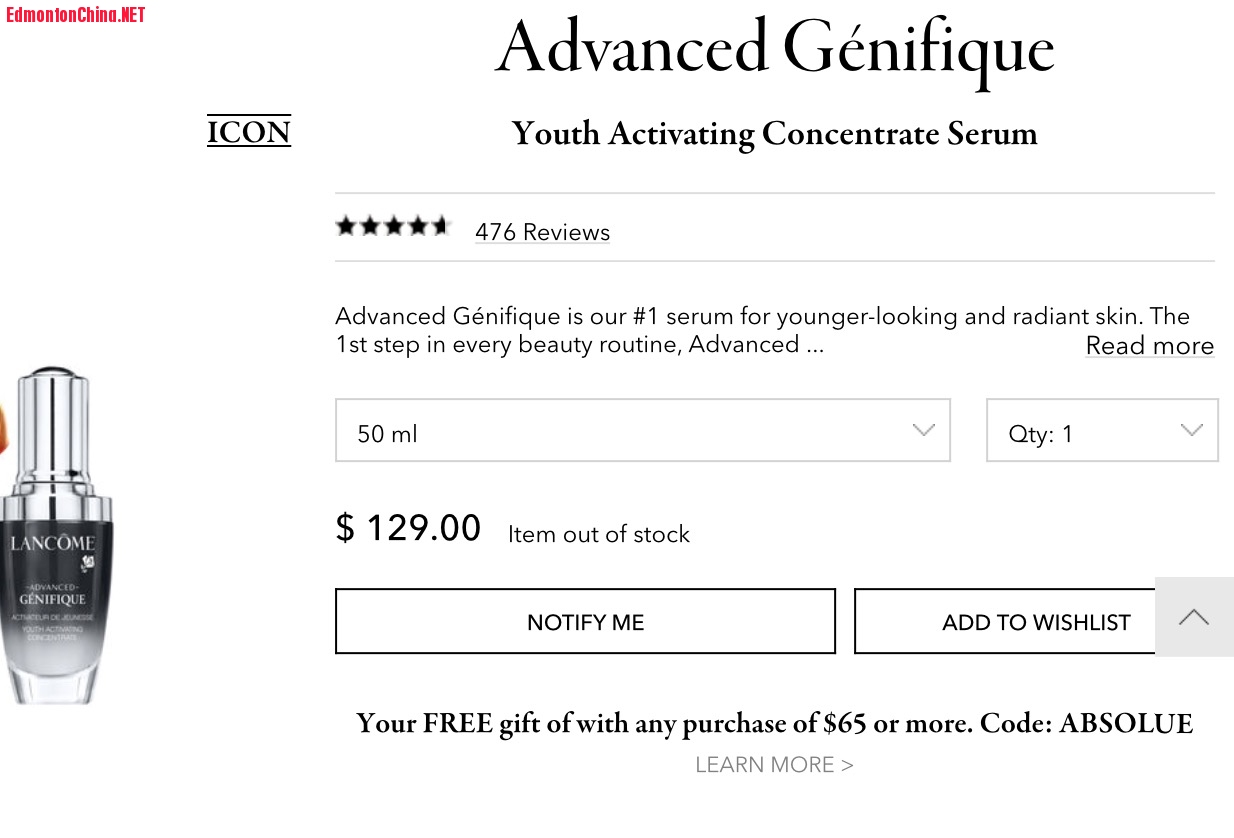1234x838 pixels.
Task: Click the EdmontonChina.NET watermark logo
Action: (76, 15)
